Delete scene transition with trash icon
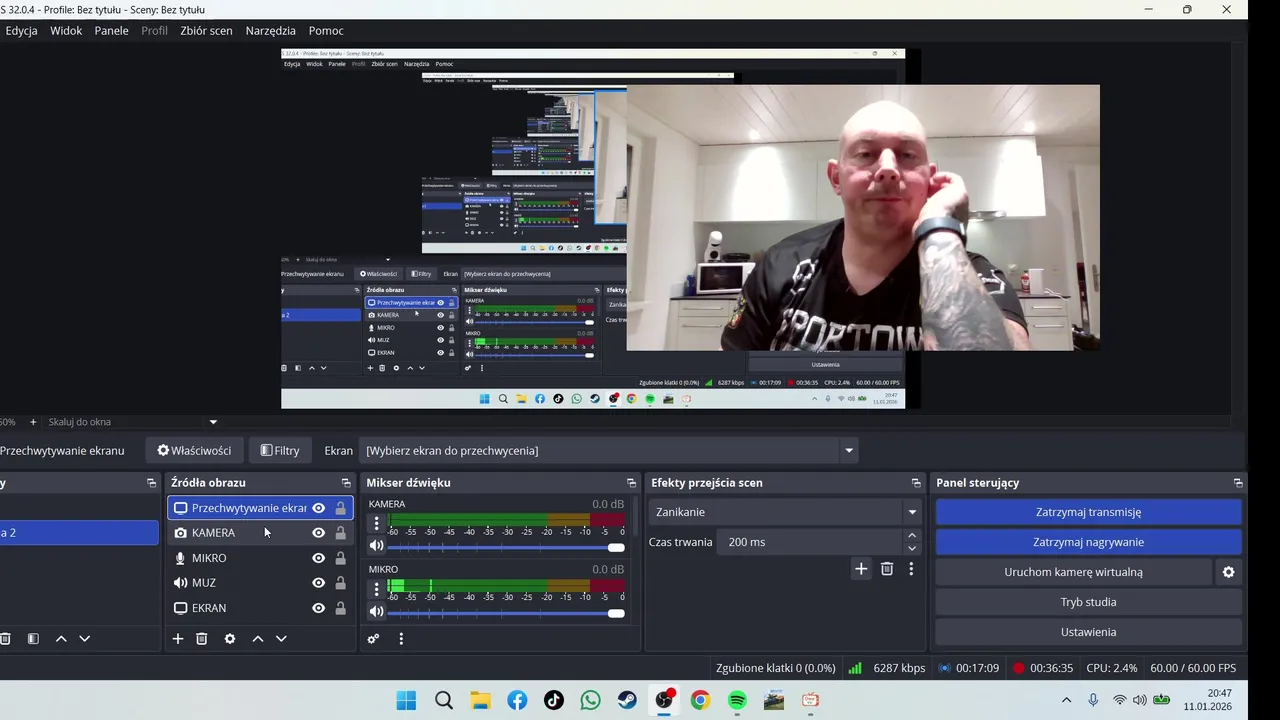The height and width of the screenshot is (720, 1280). [x=887, y=569]
